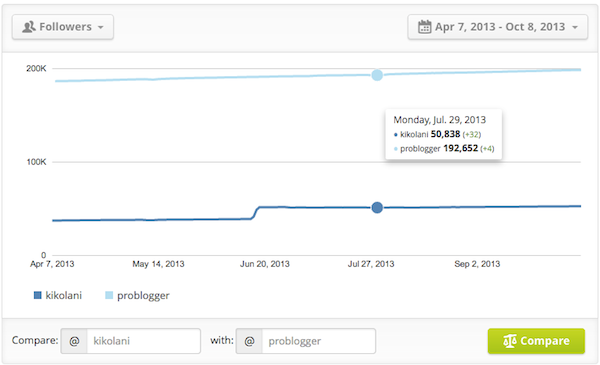Viewport: 600px width, 365px height.
Task: Click the light blue problogger legend swatch
Action: [109, 295]
